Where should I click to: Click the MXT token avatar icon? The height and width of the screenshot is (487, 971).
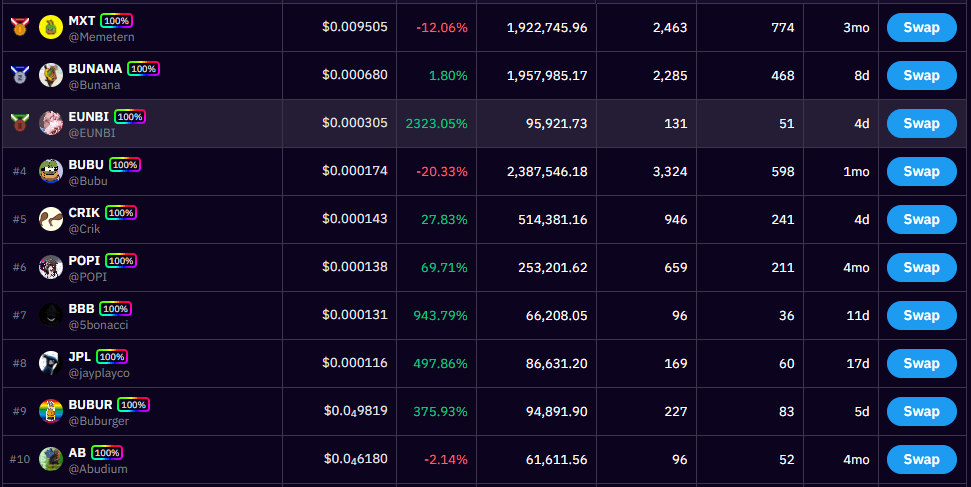click(x=51, y=28)
